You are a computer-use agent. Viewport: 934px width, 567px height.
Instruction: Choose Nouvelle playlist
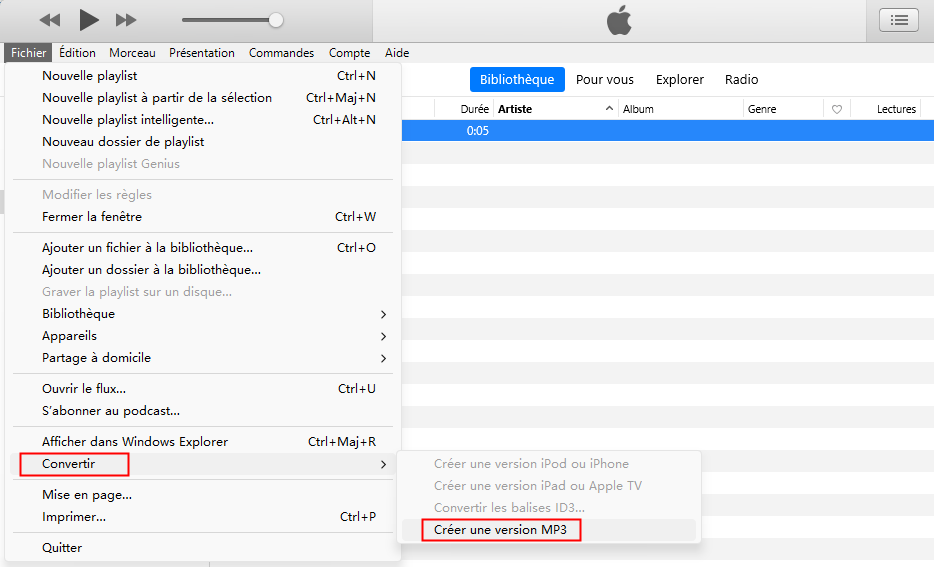(203, 76)
